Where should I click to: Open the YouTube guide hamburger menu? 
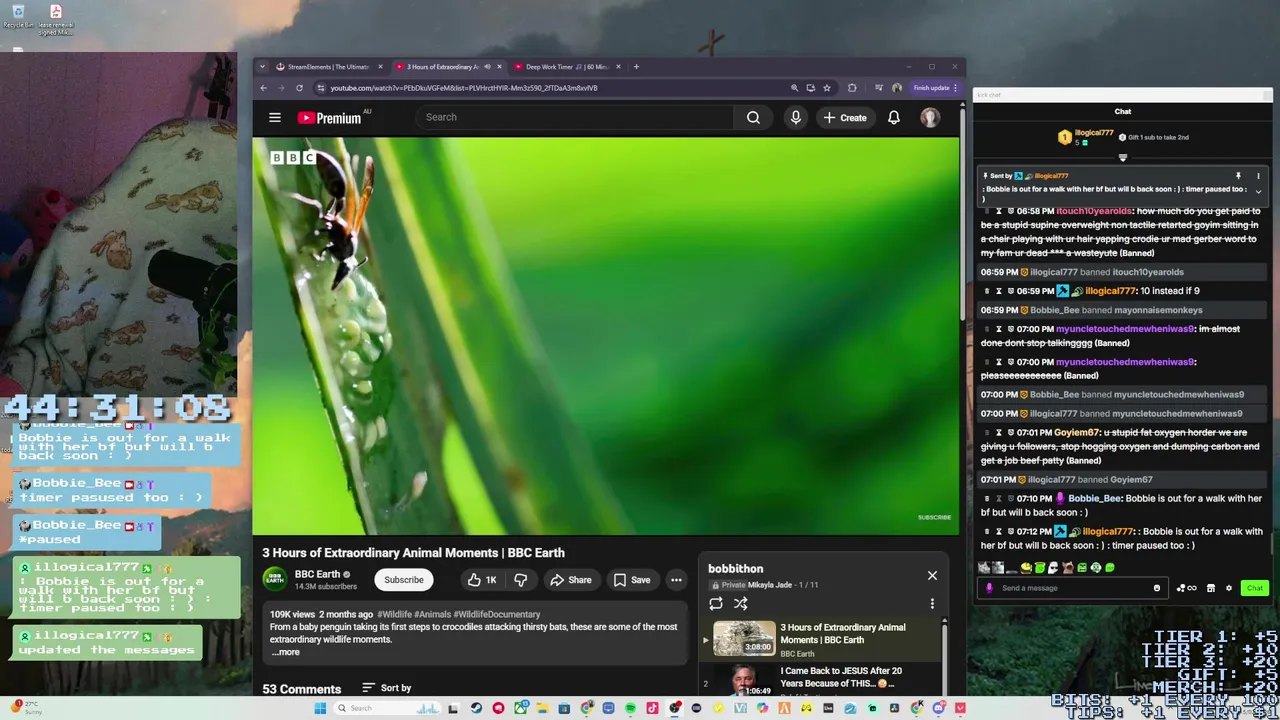(274, 117)
